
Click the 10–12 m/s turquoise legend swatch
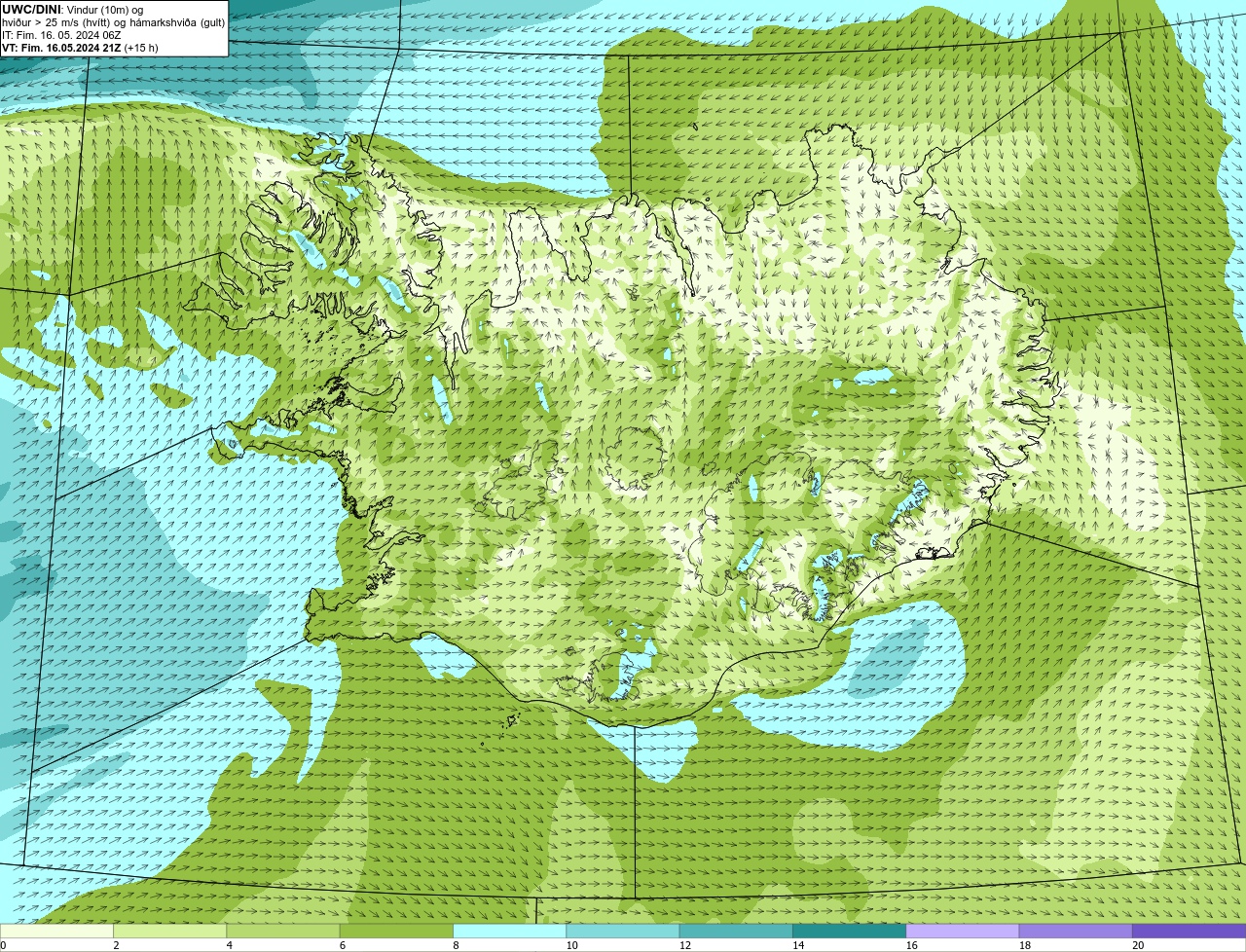[623, 931]
